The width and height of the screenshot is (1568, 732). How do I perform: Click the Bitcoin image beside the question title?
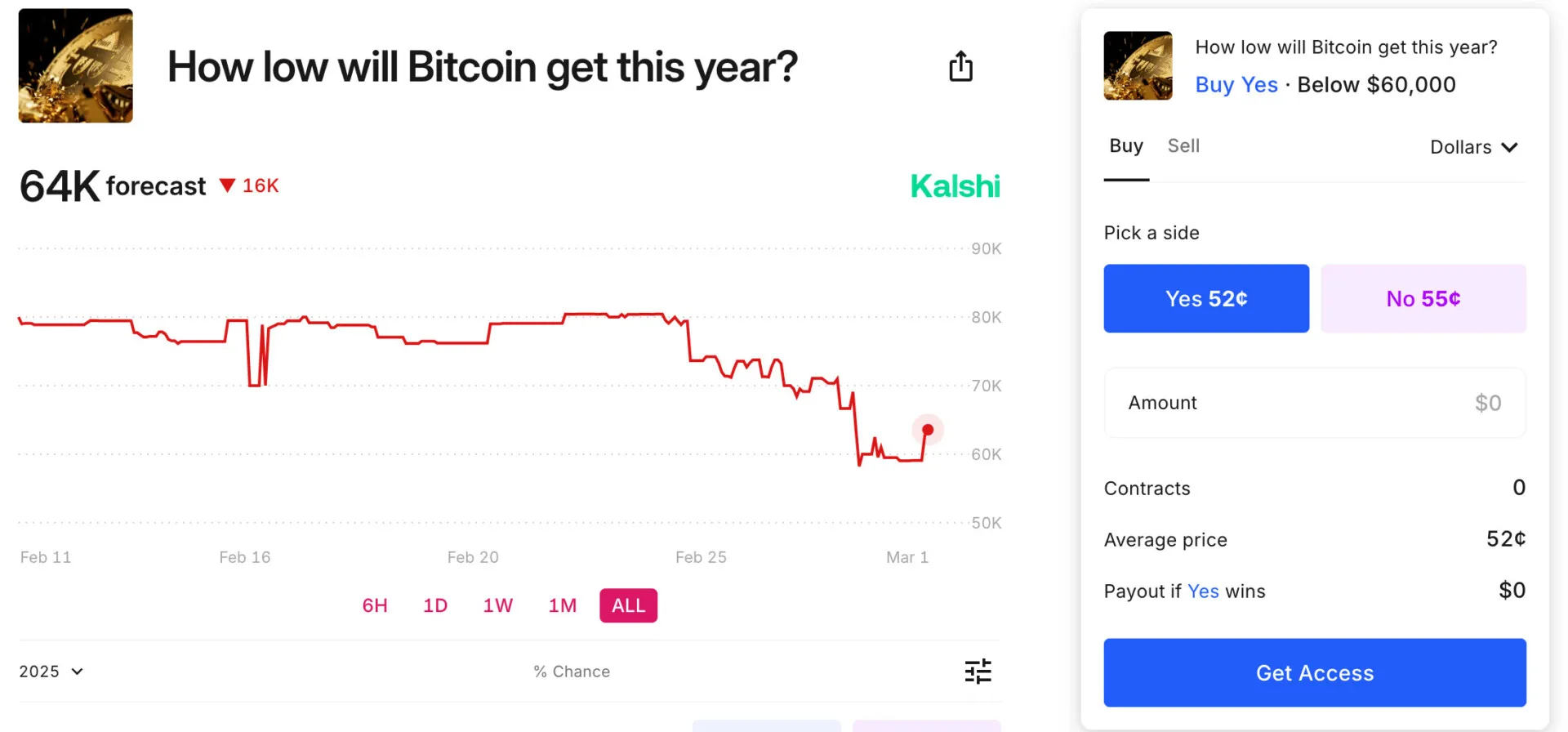point(74,65)
